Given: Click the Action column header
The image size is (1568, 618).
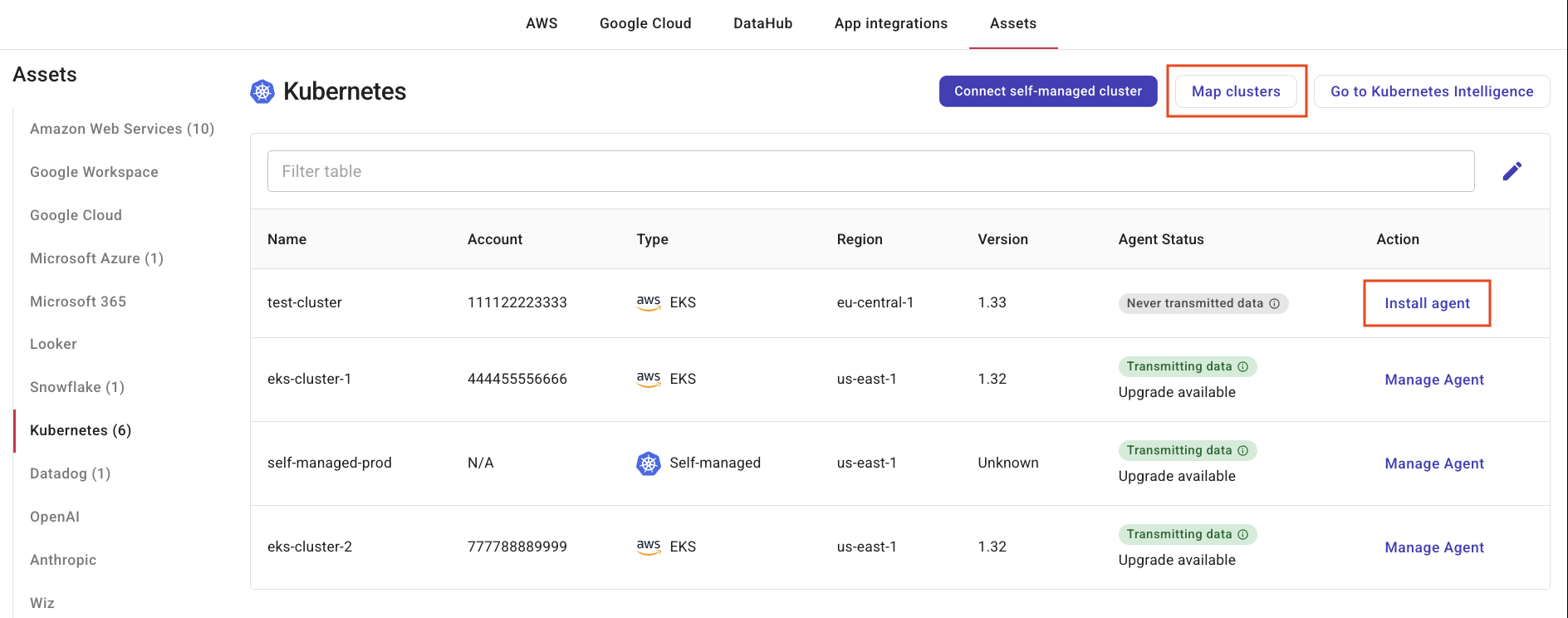Looking at the screenshot, I should click(x=1398, y=239).
